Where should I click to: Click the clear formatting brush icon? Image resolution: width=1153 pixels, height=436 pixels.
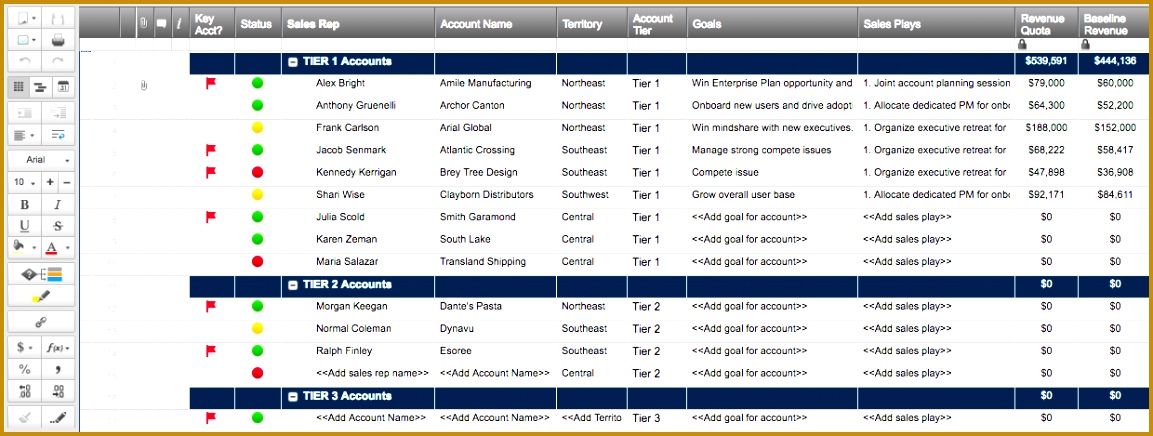pos(24,417)
